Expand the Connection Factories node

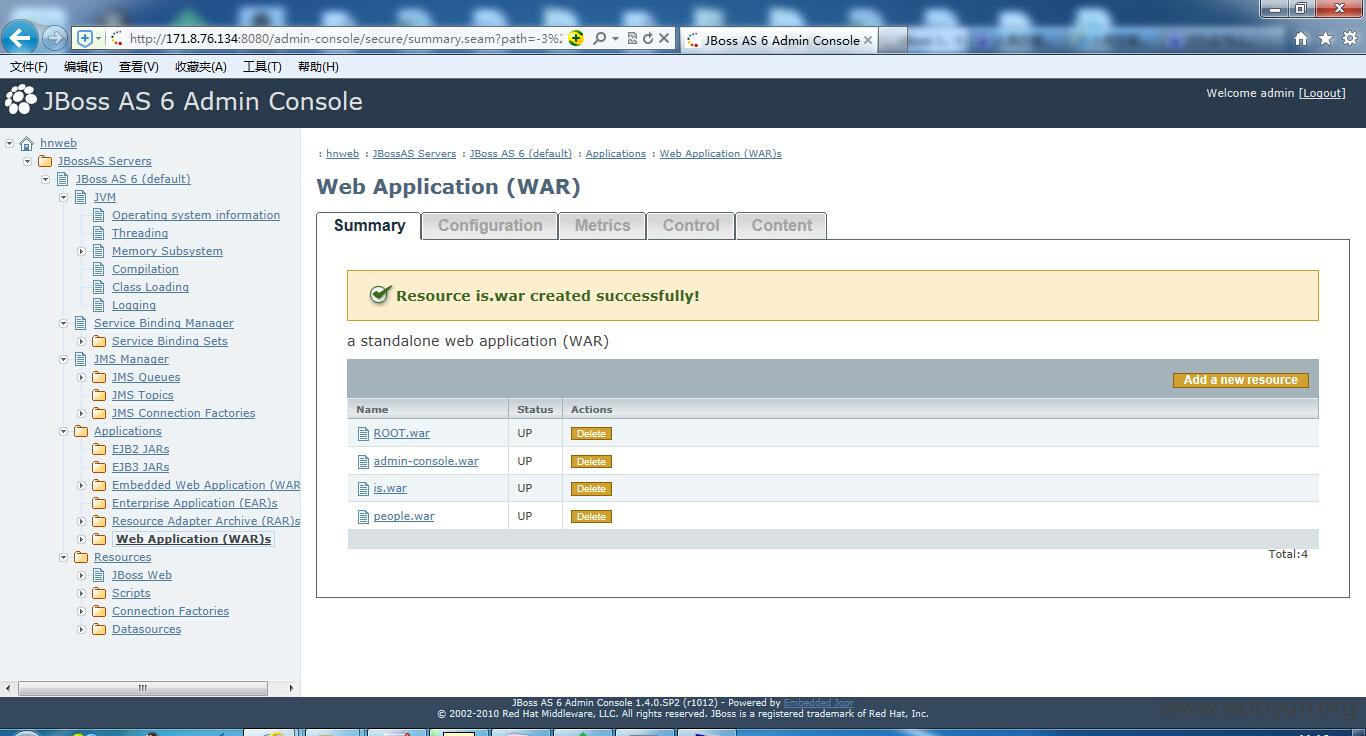(82, 611)
